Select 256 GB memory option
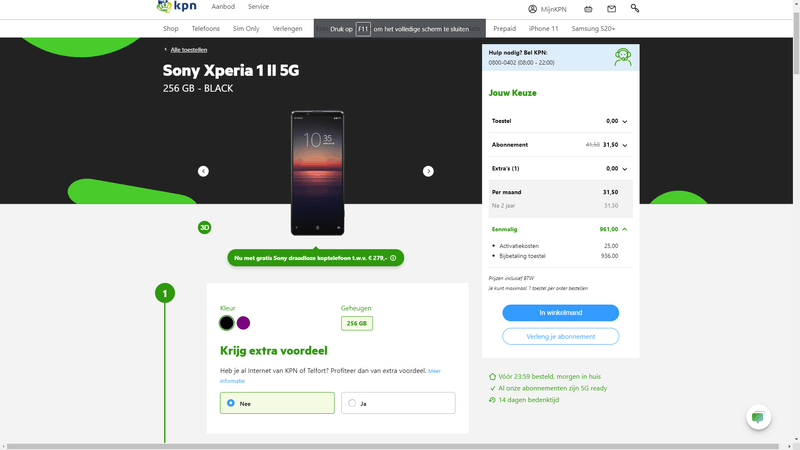This screenshot has height=450, width=800. 357,323
